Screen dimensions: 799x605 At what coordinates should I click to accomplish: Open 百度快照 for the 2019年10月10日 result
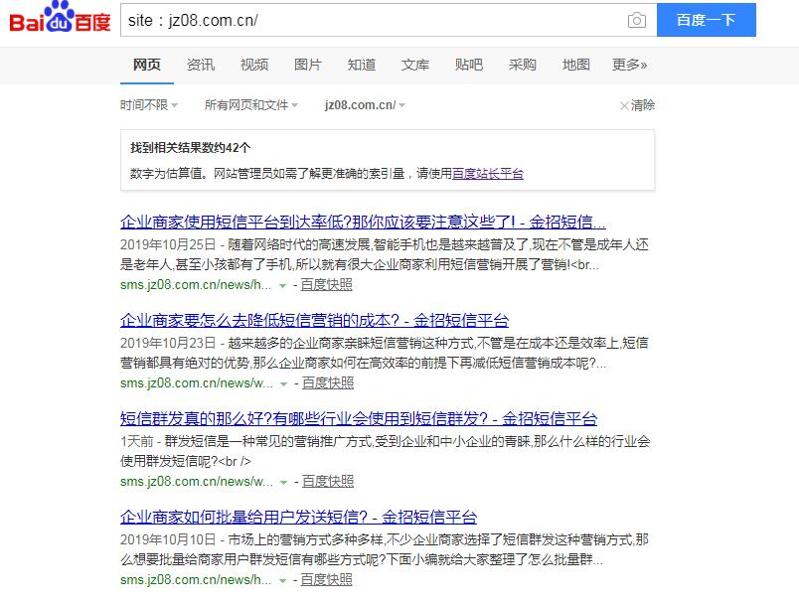(x=326, y=580)
